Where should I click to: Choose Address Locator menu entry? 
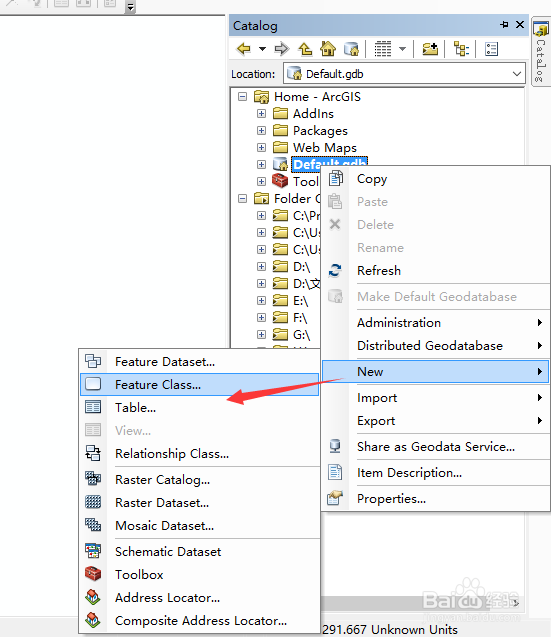pos(200,598)
